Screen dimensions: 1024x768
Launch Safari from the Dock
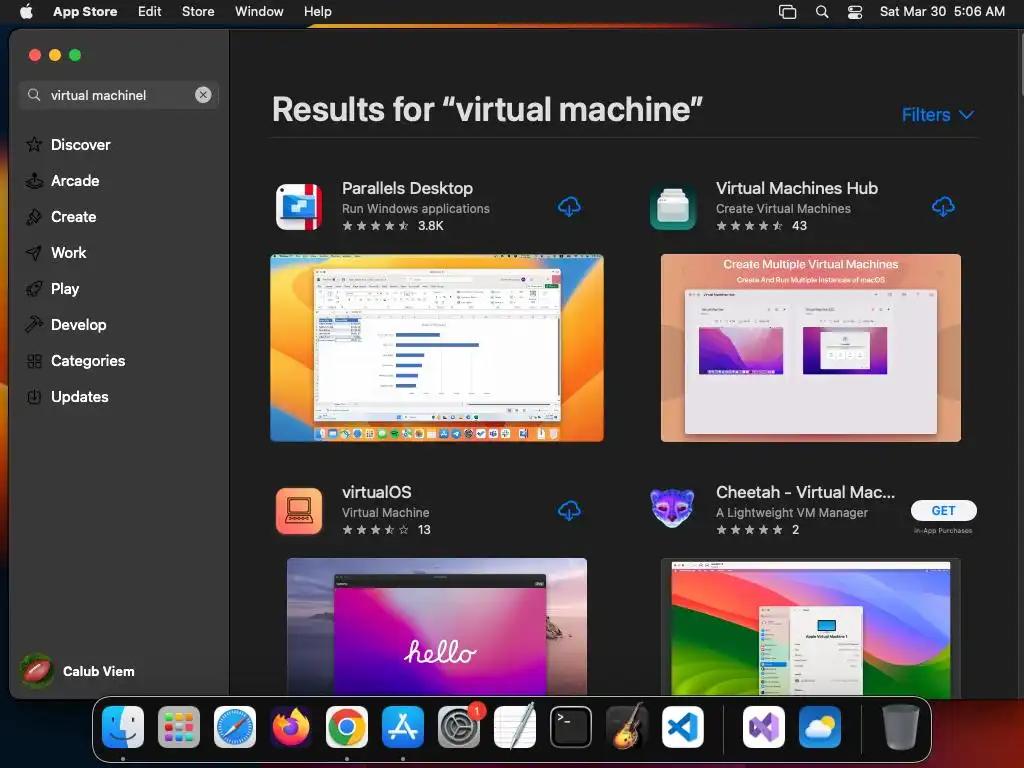pyautogui.click(x=235, y=727)
